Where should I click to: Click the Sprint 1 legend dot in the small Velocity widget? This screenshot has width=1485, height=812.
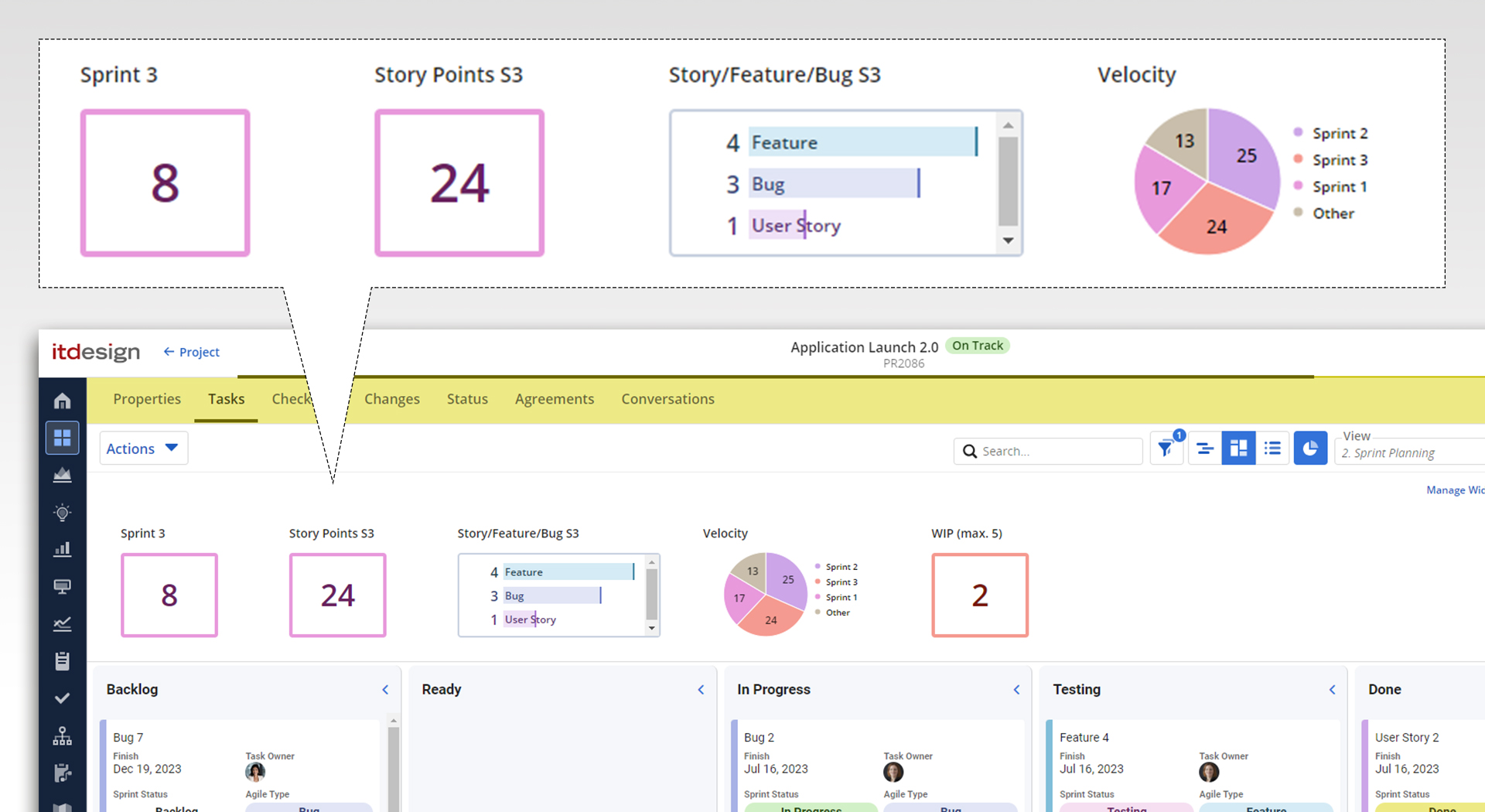(818, 597)
